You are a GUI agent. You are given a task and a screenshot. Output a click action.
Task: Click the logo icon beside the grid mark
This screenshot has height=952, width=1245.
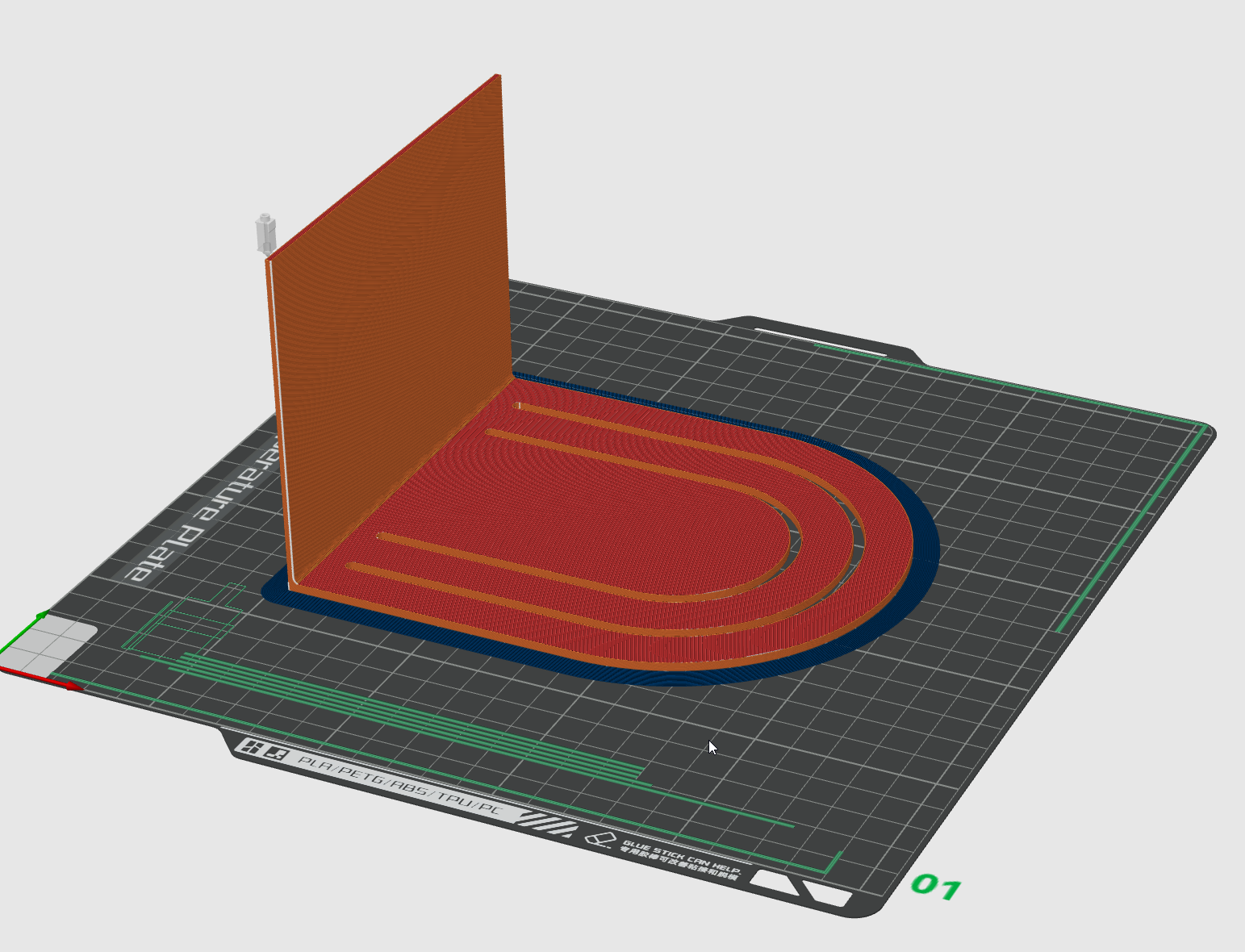tap(278, 754)
